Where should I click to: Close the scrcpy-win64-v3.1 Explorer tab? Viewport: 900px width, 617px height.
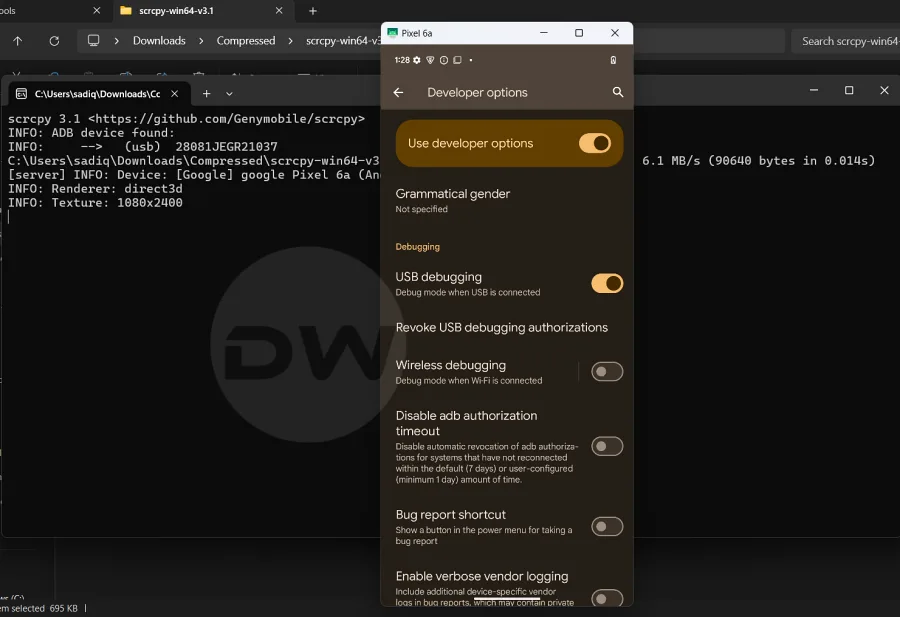[x=279, y=11]
